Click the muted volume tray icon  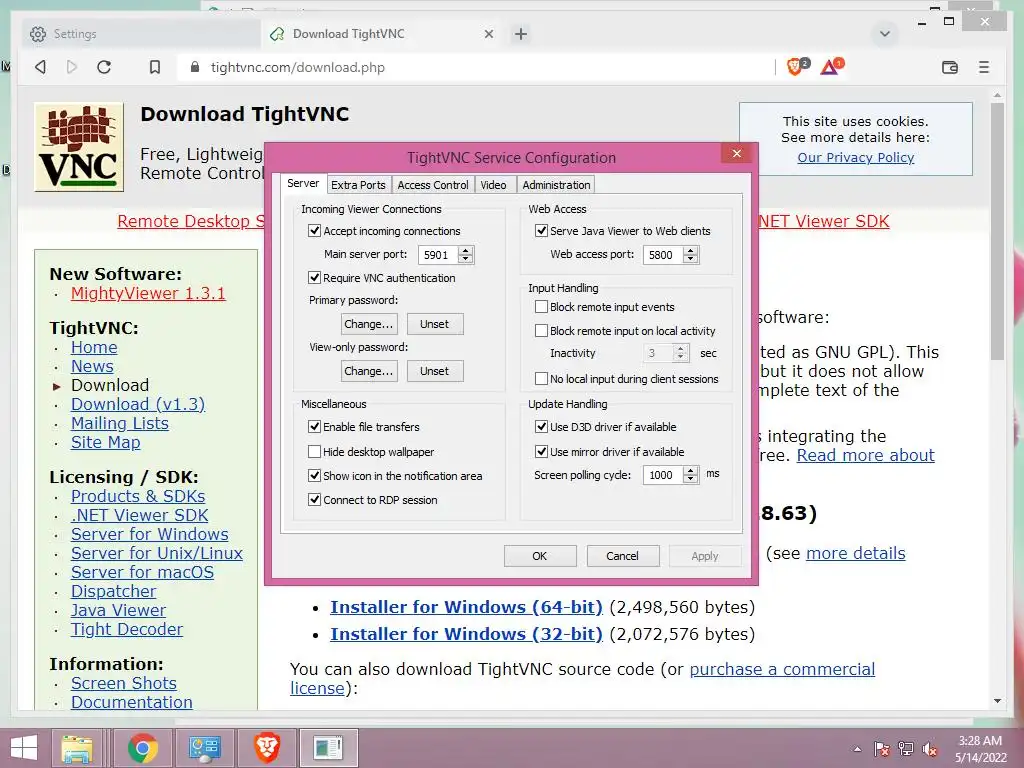point(930,749)
